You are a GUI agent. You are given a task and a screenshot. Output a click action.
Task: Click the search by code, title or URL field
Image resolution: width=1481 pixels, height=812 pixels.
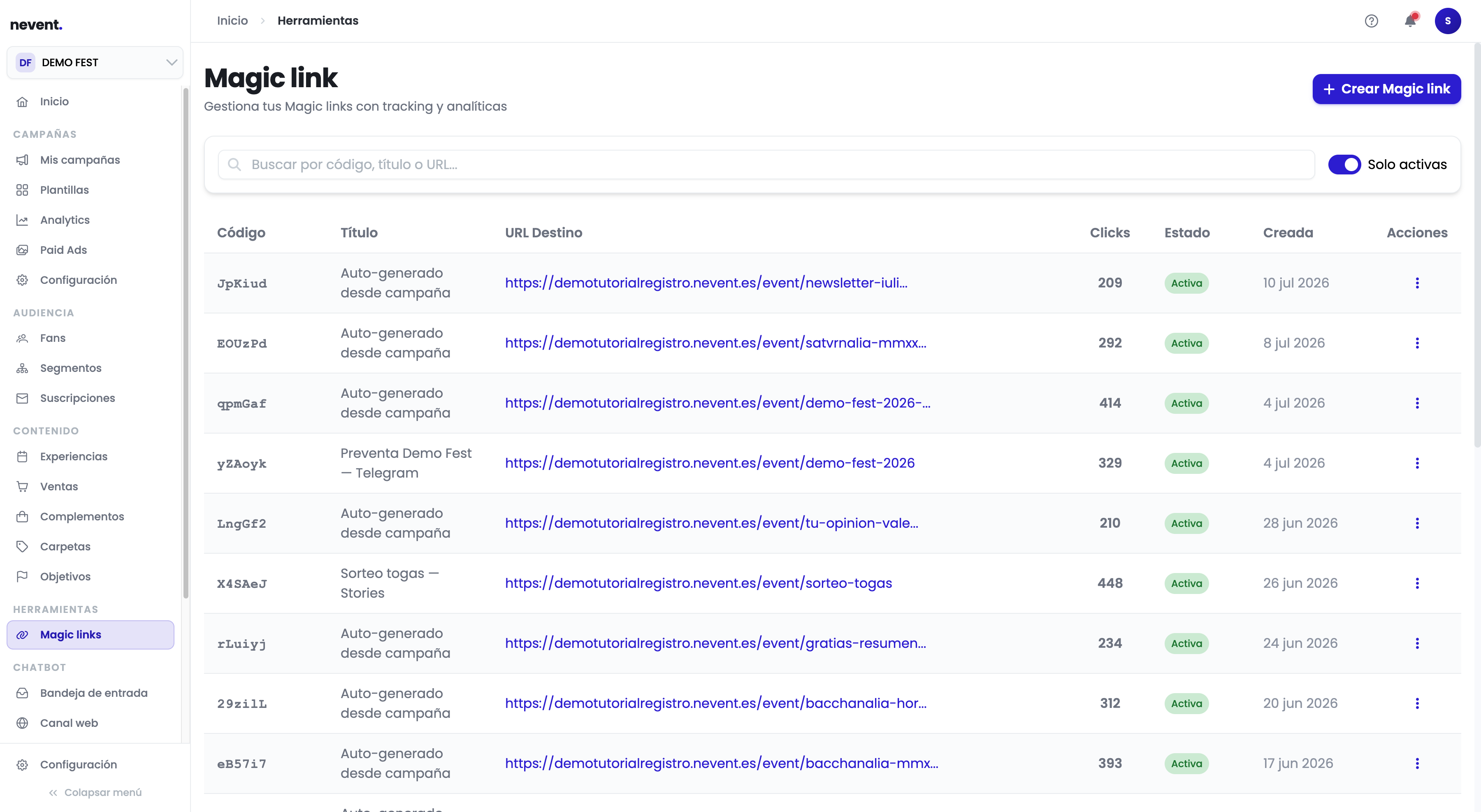point(766,165)
